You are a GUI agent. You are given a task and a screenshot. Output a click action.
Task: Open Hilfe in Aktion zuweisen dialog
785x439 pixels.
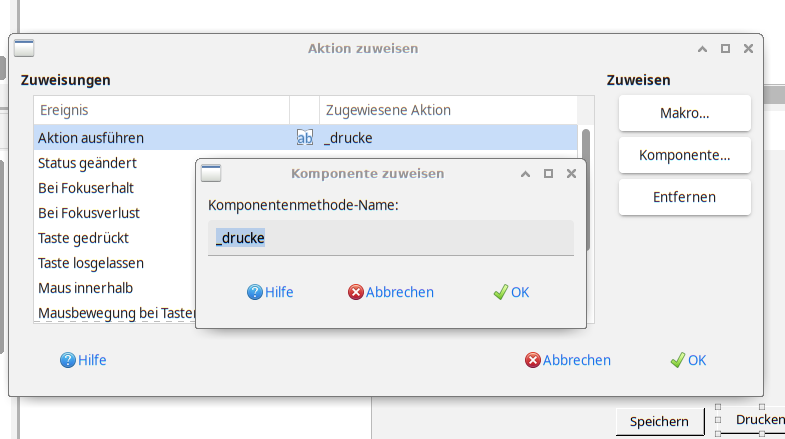pyautogui.click(x=83, y=360)
